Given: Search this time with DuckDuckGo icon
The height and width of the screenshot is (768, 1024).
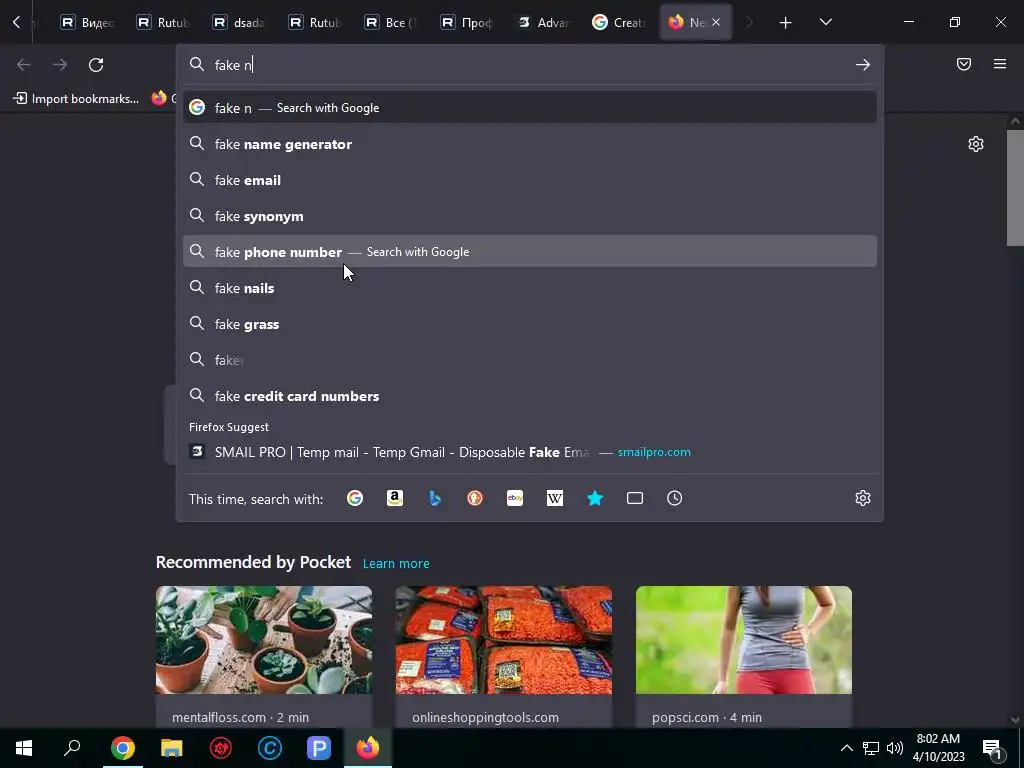Looking at the screenshot, I should [x=475, y=498].
